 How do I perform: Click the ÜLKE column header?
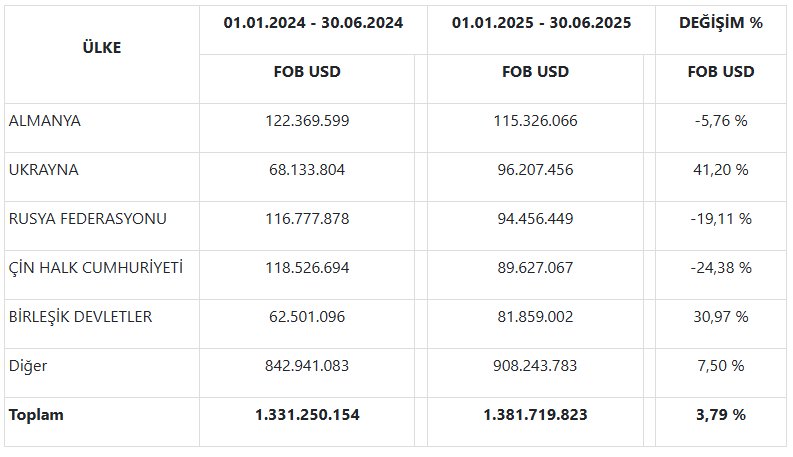click(101, 47)
